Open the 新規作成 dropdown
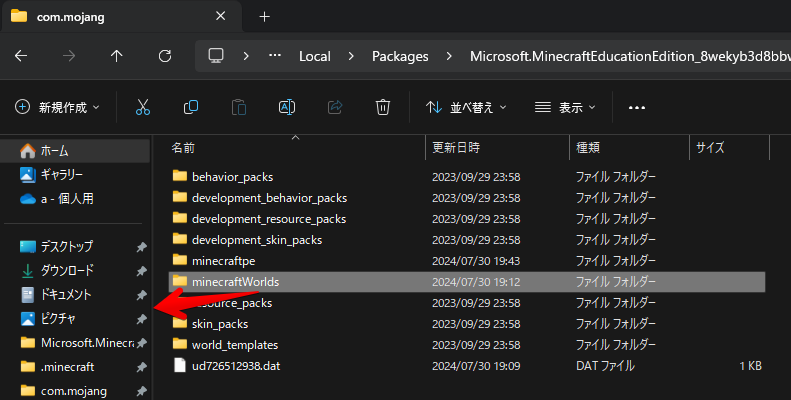The height and width of the screenshot is (400, 791). point(58,107)
